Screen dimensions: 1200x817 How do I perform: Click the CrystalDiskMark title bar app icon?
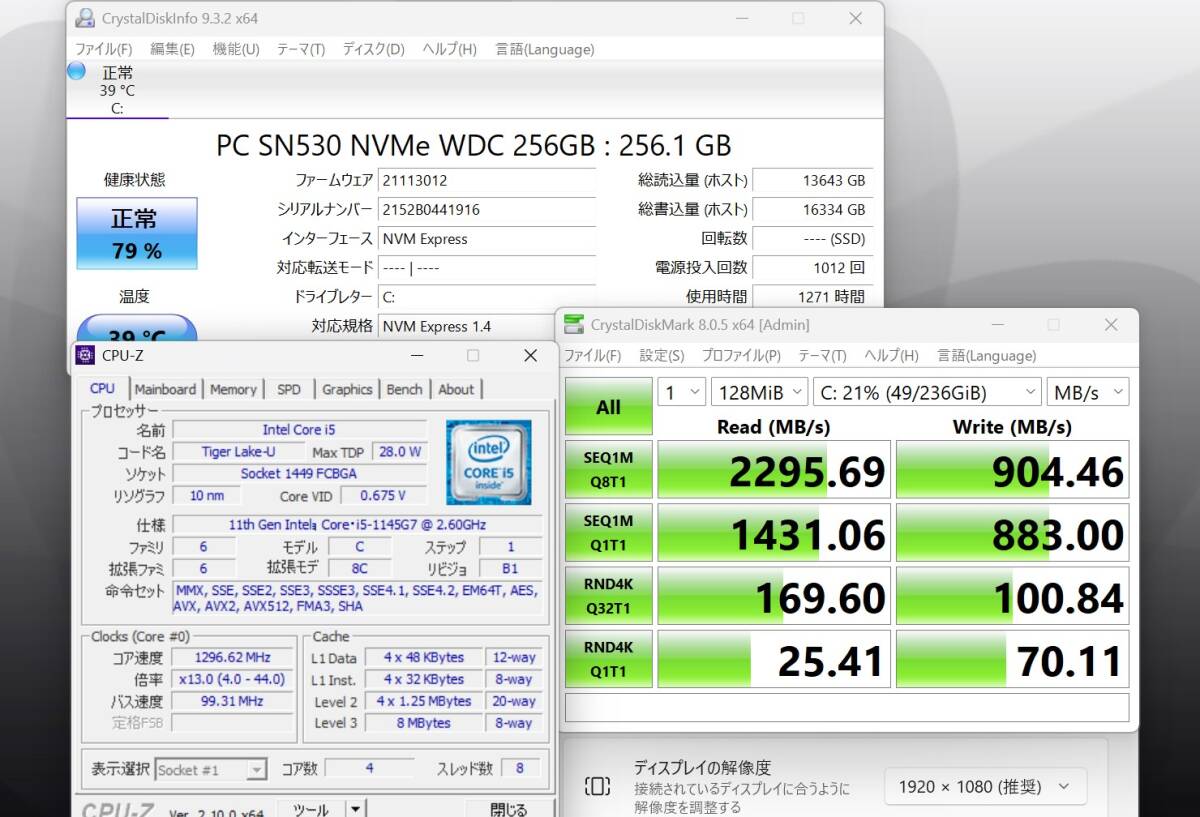click(574, 324)
